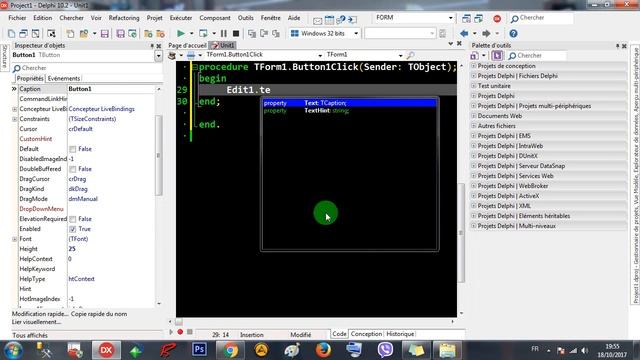The width and height of the screenshot is (640, 360).
Task: Click the Stop program square icon
Action: click(236, 33)
